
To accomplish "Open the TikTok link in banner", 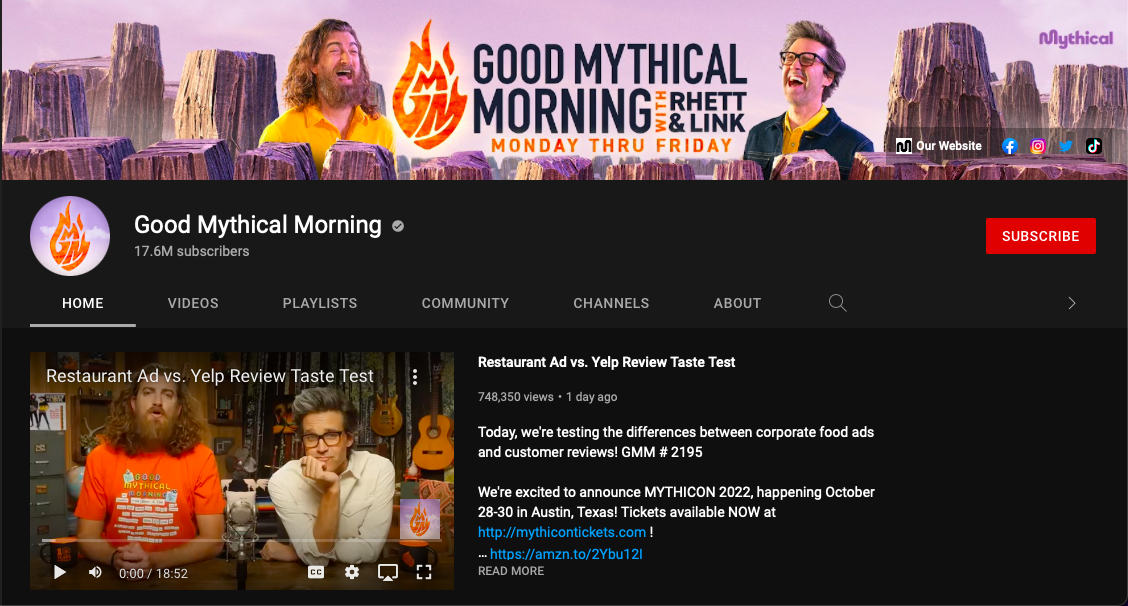I will pos(1093,146).
